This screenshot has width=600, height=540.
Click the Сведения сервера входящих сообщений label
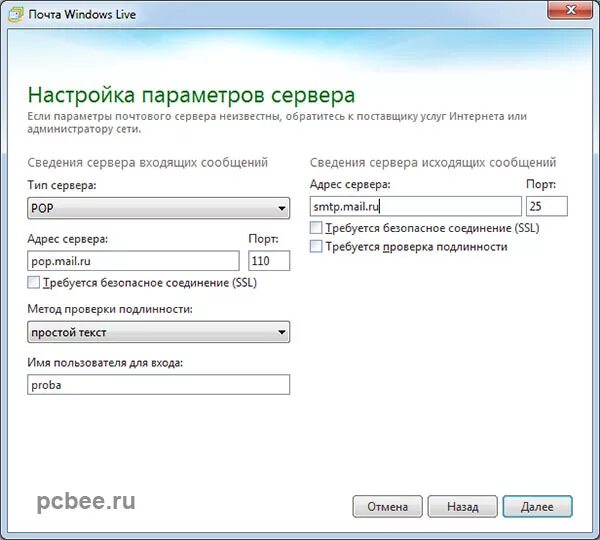[147, 162]
